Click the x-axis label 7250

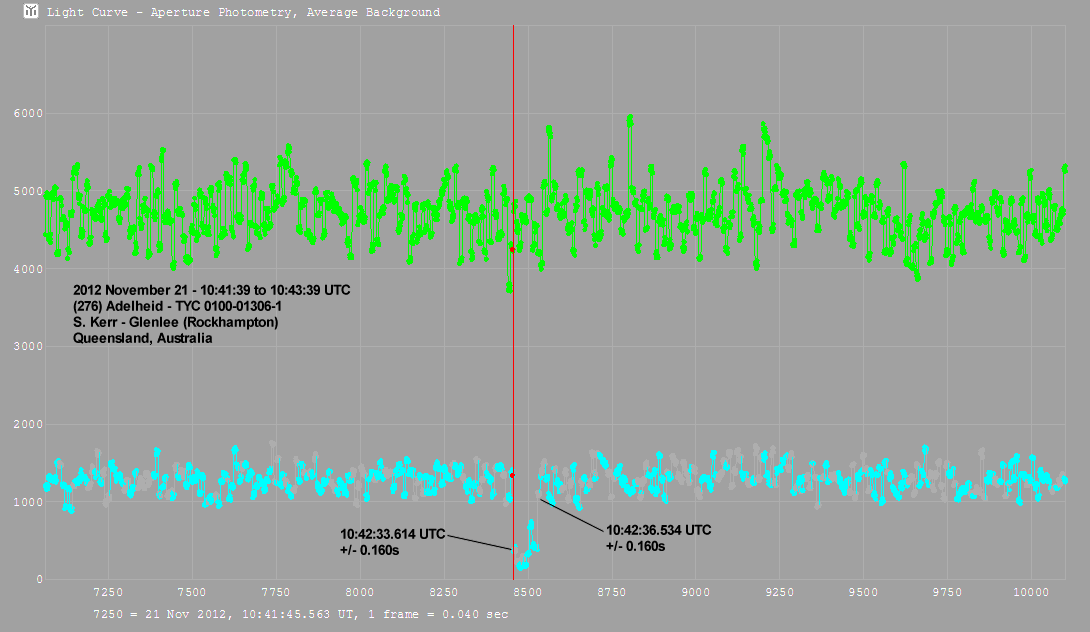pos(108,592)
